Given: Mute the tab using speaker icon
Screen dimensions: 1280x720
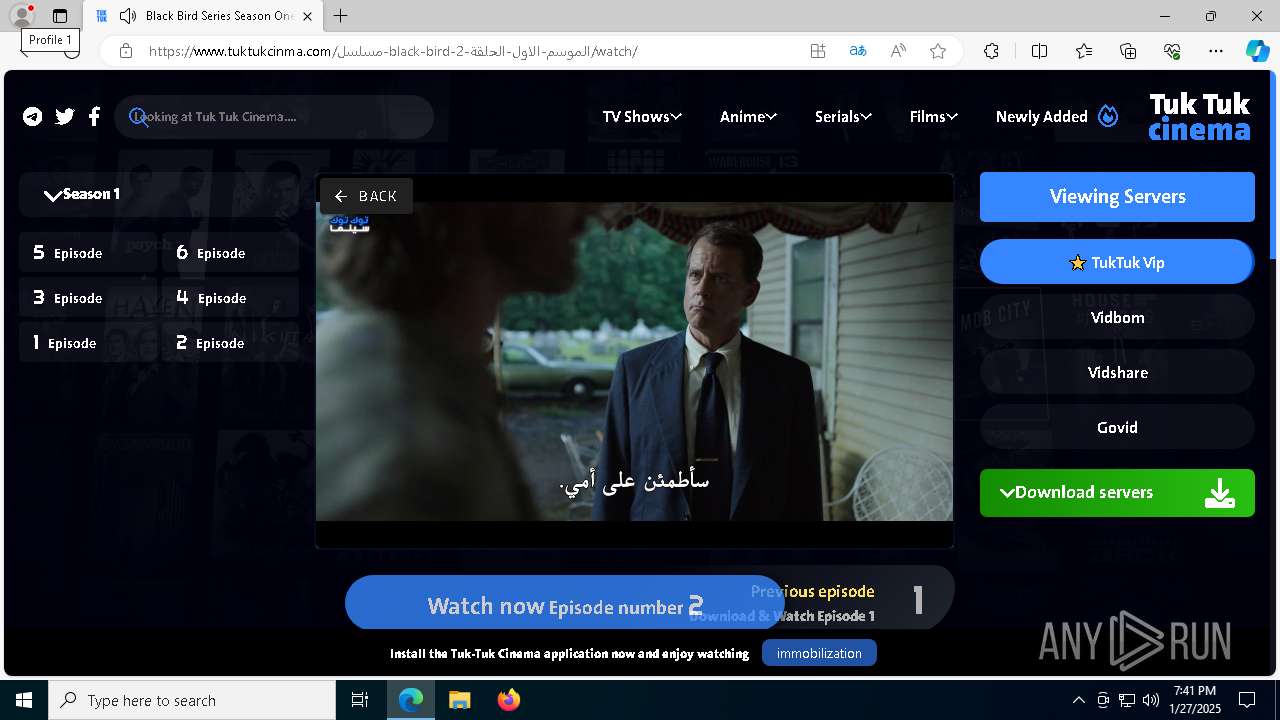Looking at the screenshot, I should 127,16.
